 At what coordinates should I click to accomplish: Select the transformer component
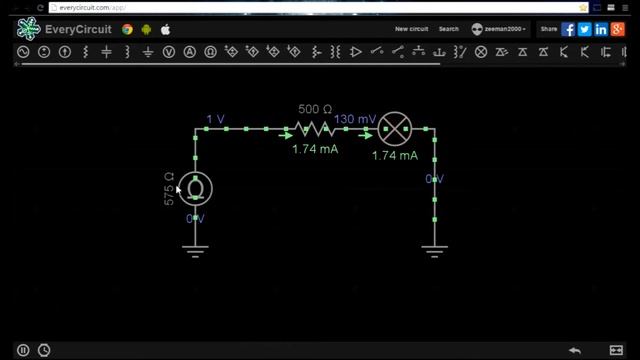pos(336,52)
